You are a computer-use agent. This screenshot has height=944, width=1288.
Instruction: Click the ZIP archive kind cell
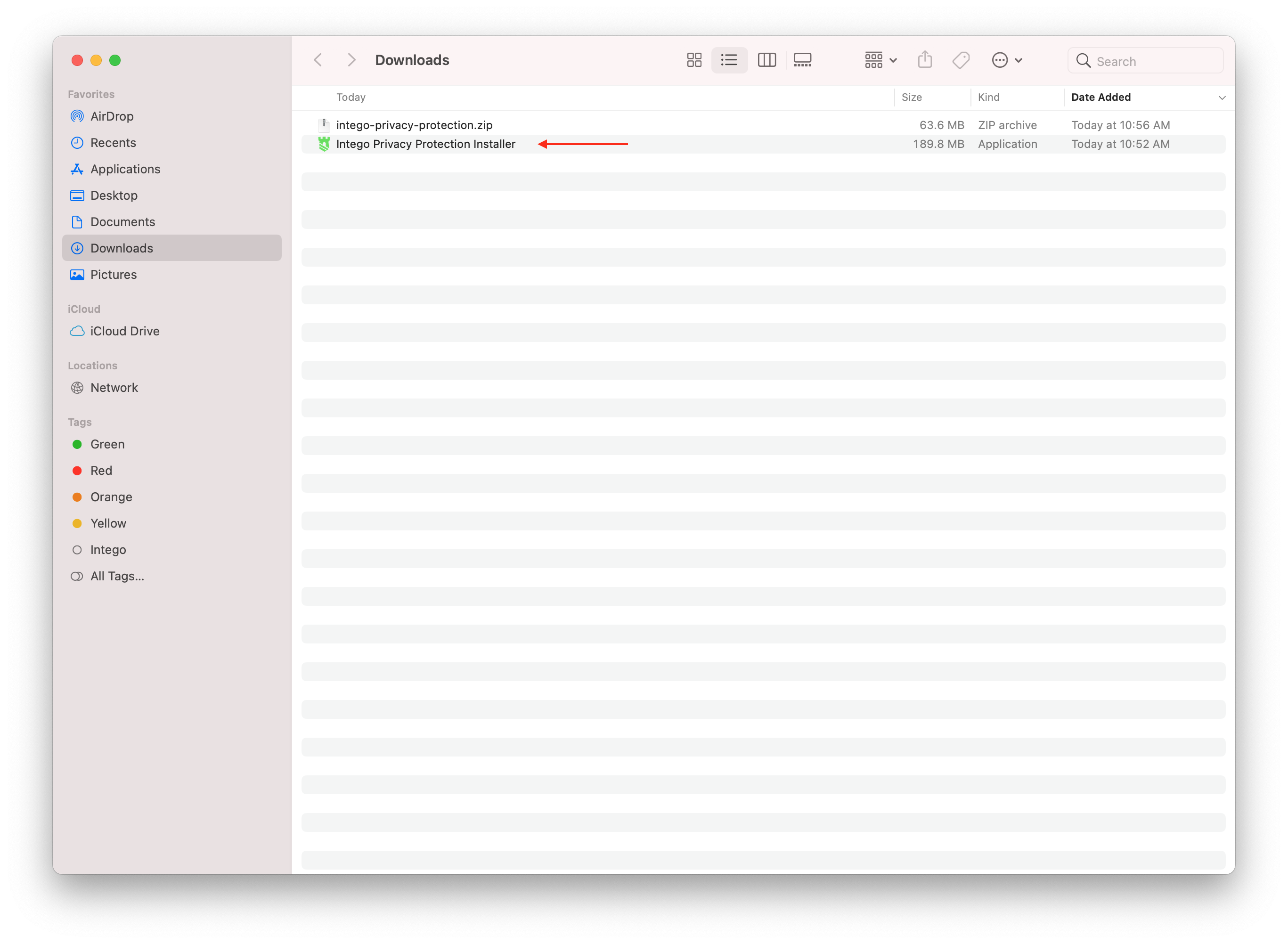1007,125
